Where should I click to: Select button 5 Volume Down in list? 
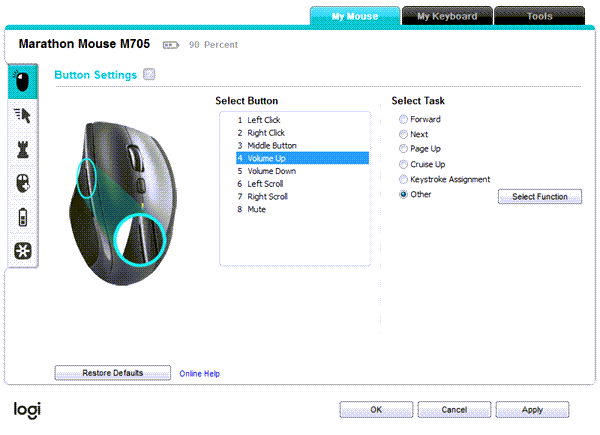click(x=302, y=171)
